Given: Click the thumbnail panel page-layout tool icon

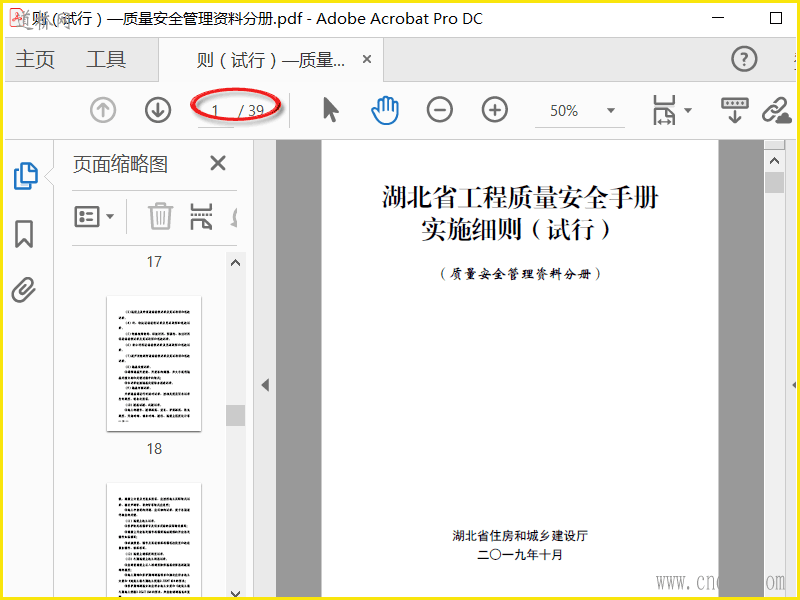Looking at the screenshot, I should coord(201,216).
